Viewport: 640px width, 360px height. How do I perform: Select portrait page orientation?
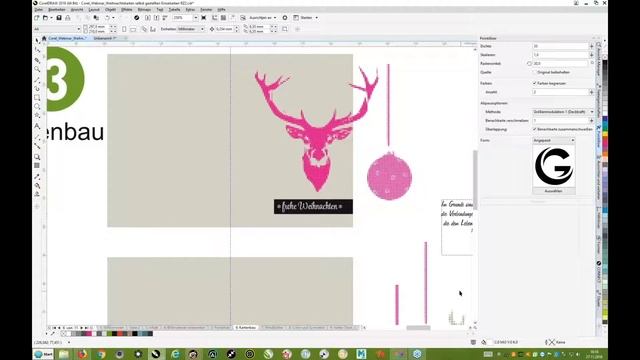[x=124, y=29]
